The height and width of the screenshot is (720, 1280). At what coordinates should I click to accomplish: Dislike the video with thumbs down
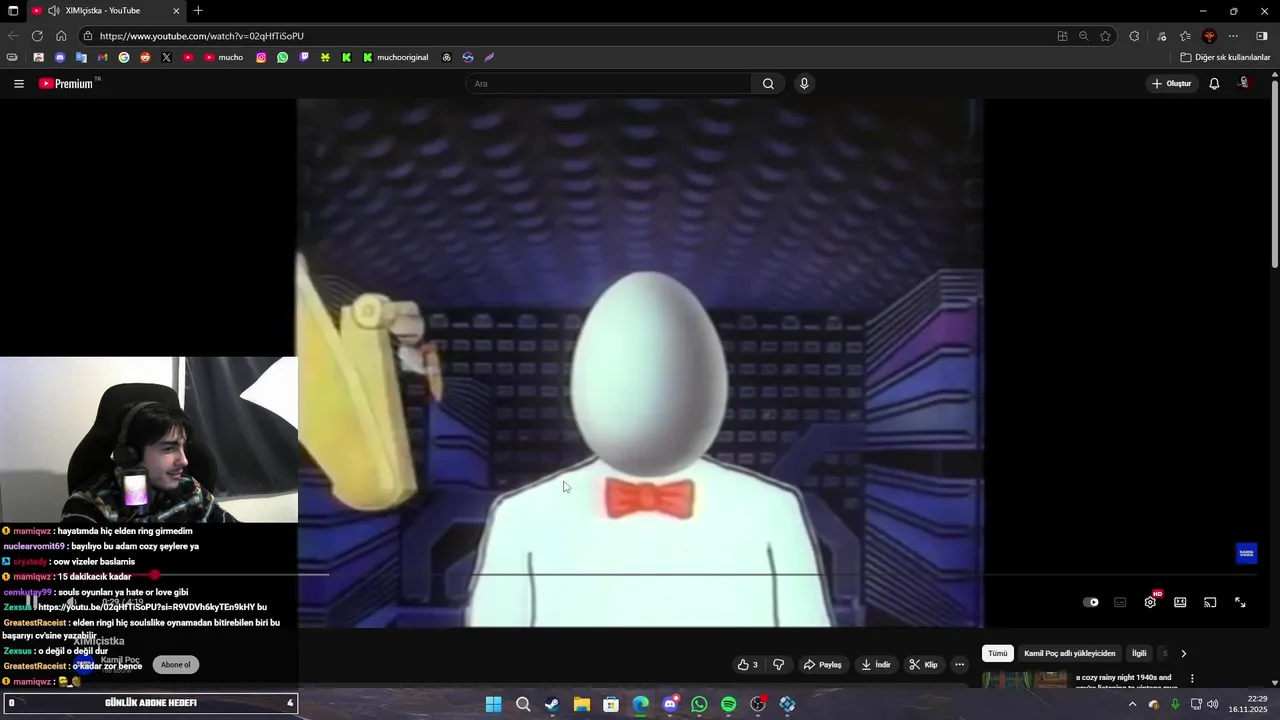779,665
